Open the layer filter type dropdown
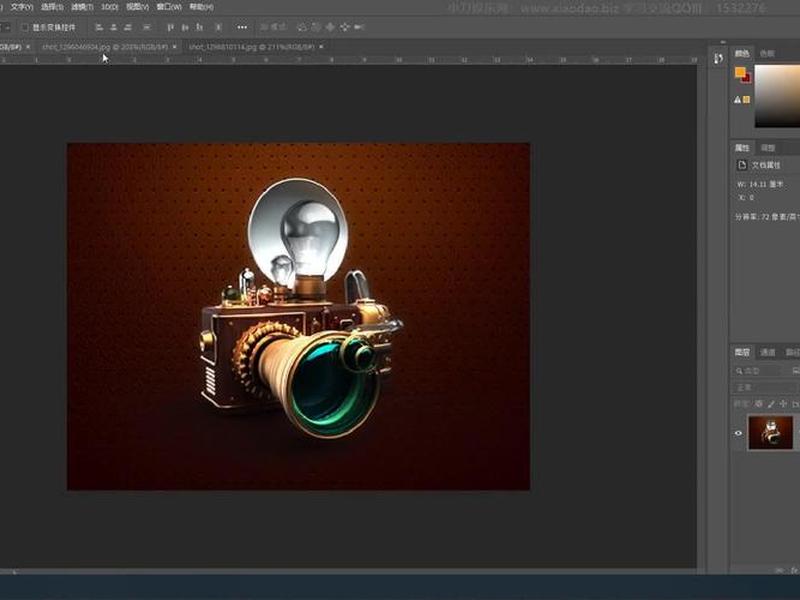800x600 pixels. tap(758, 371)
